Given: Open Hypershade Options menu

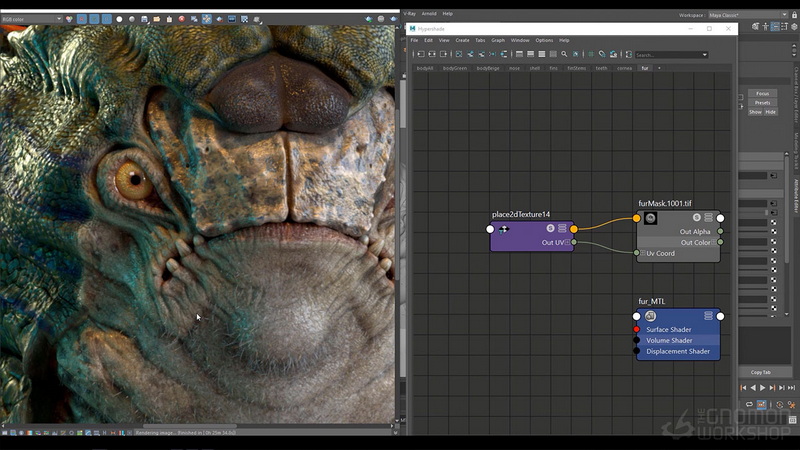Looking at the screenshot, I should (x=544, y=40).
